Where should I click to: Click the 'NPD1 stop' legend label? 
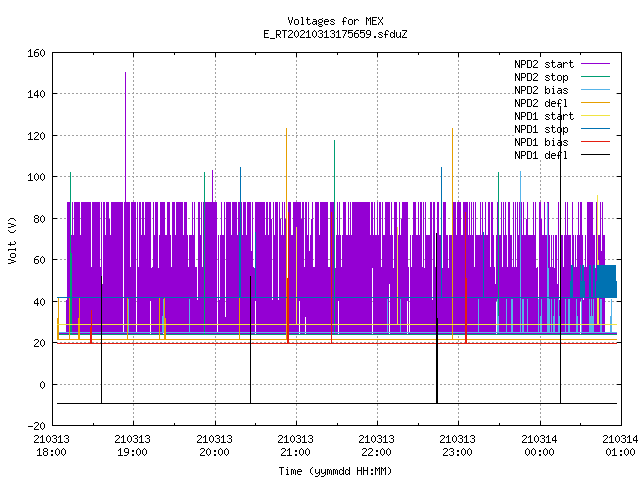pos(541,129)
